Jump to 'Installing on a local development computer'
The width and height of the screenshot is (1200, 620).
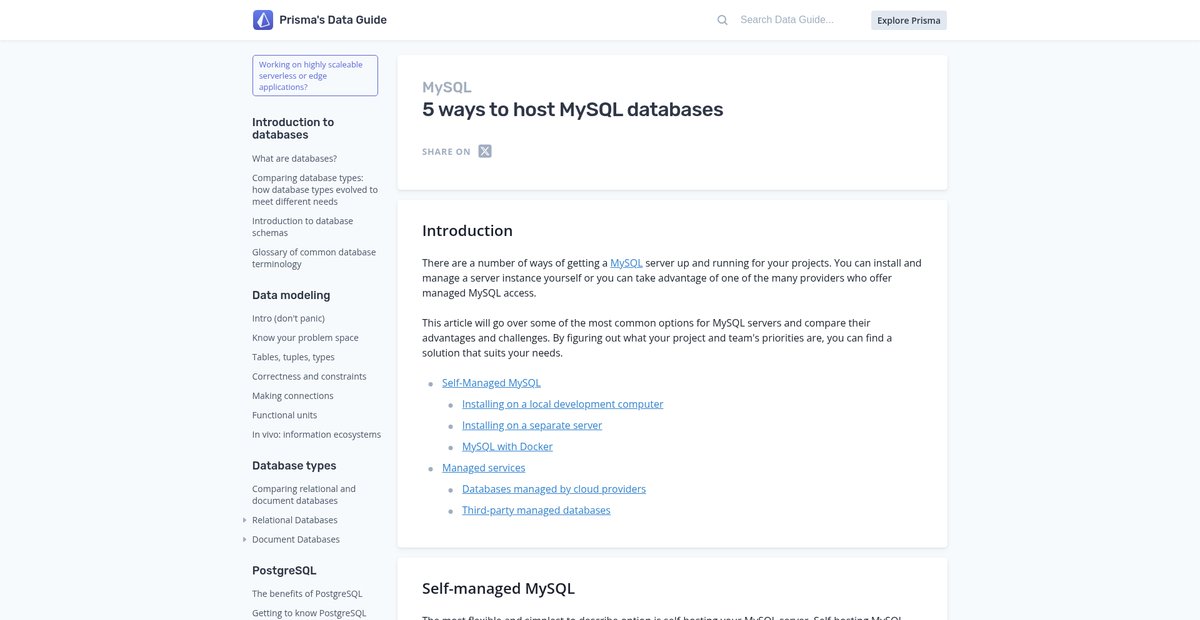562,404
